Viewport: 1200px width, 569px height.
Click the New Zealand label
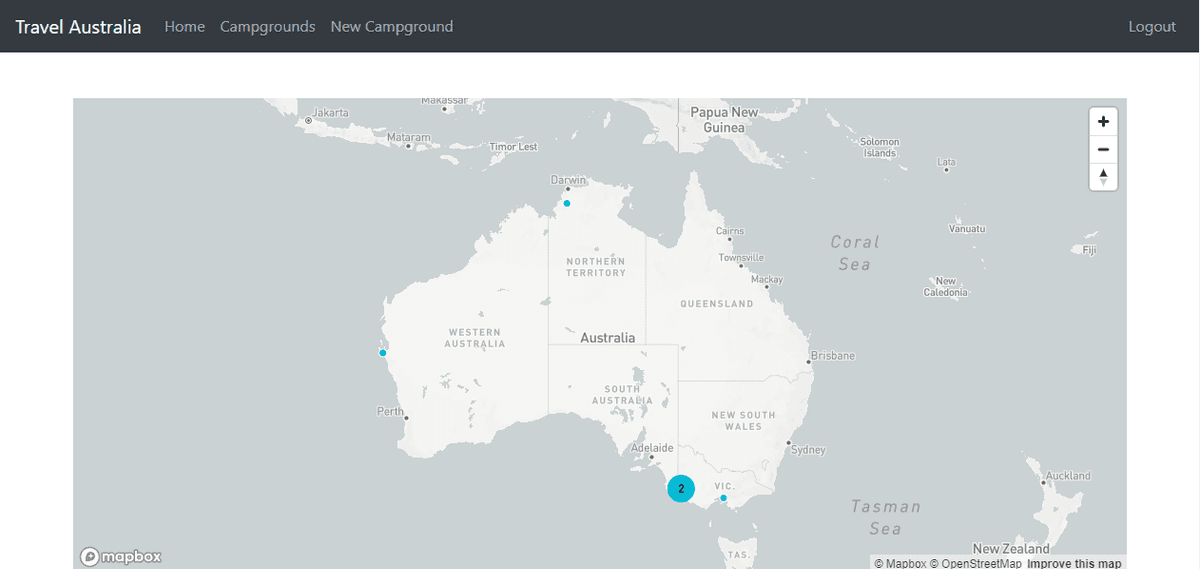click(x=1011, y=549)
